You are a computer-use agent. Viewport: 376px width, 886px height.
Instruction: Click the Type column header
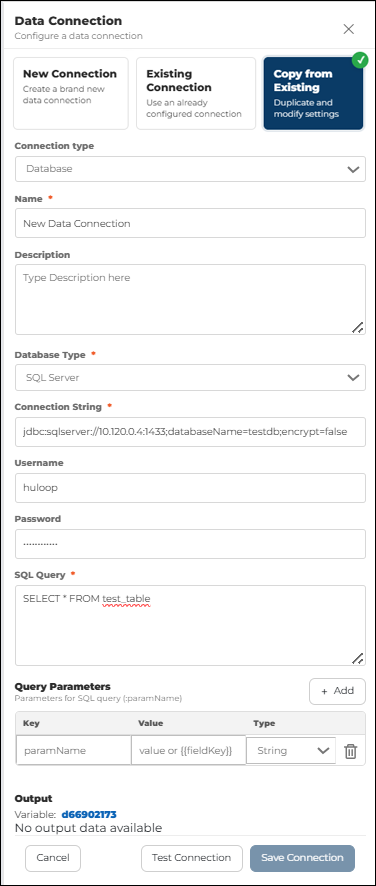[x=264, y=723]
